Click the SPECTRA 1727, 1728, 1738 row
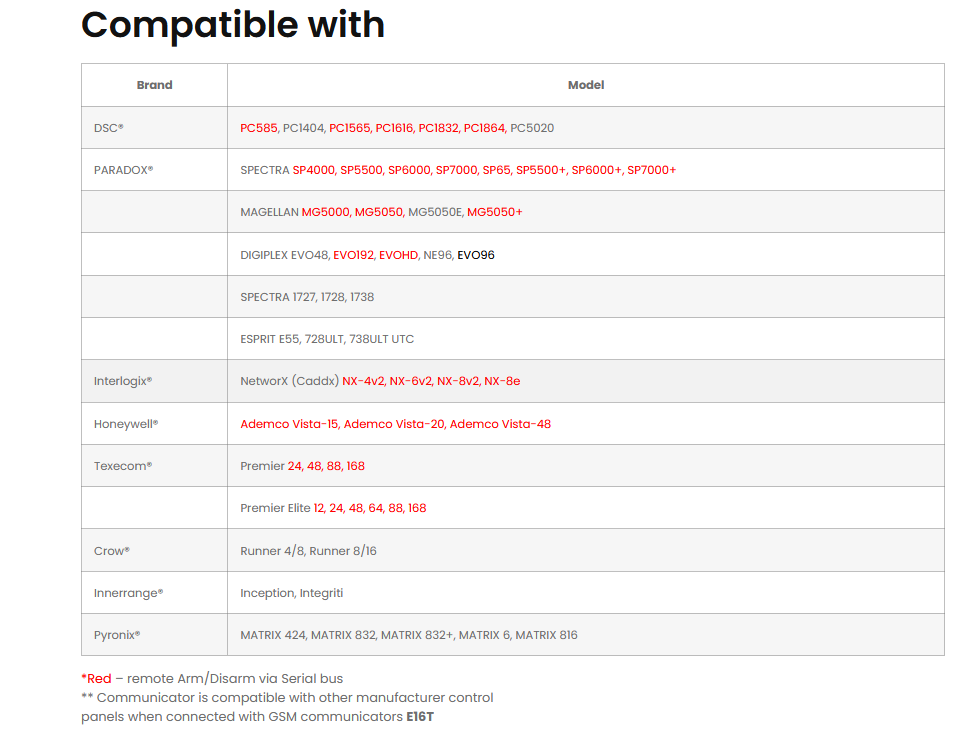Image resolution: width=973 pixels, height=733 pixels. click(307, 297)
